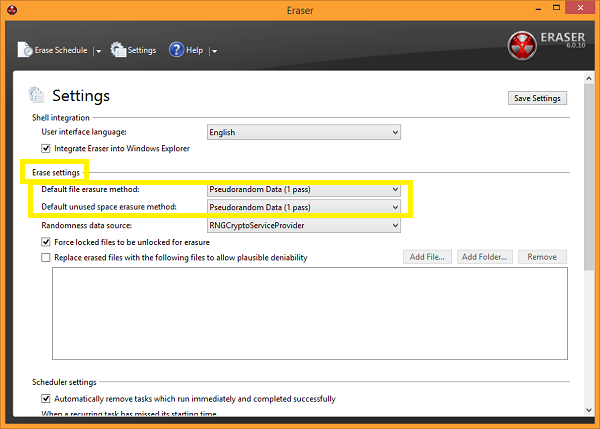
Task: Click the Eraser radioactive logo
Action: coord(522,46)
